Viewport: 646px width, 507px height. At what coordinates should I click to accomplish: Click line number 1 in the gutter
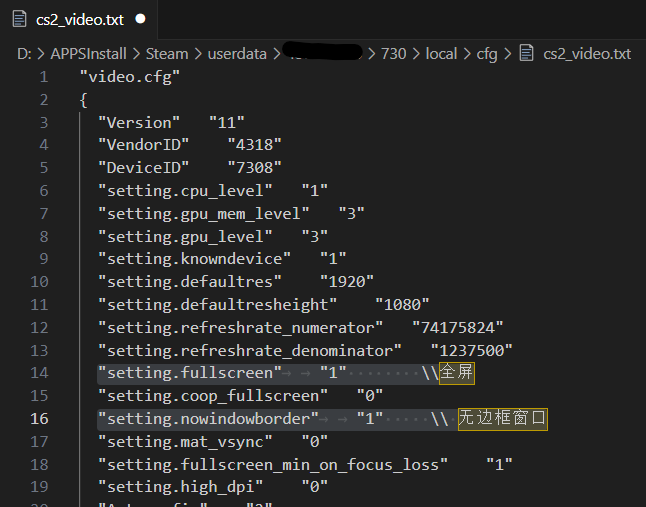tap(43, 77)
